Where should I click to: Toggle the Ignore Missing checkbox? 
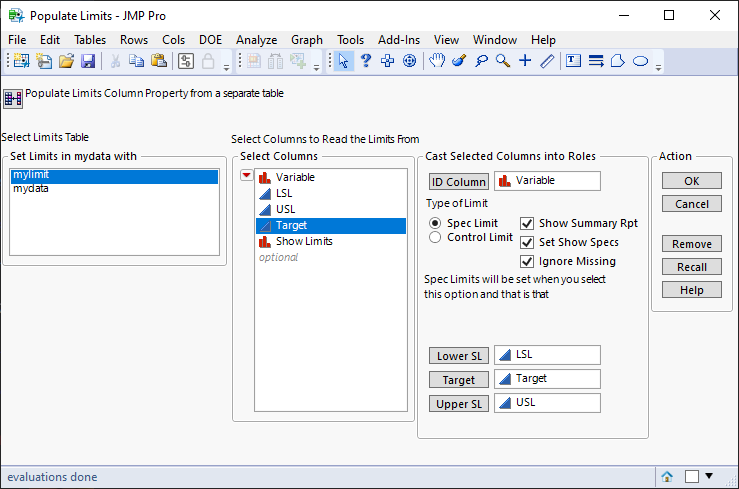(x=528, y=261)
